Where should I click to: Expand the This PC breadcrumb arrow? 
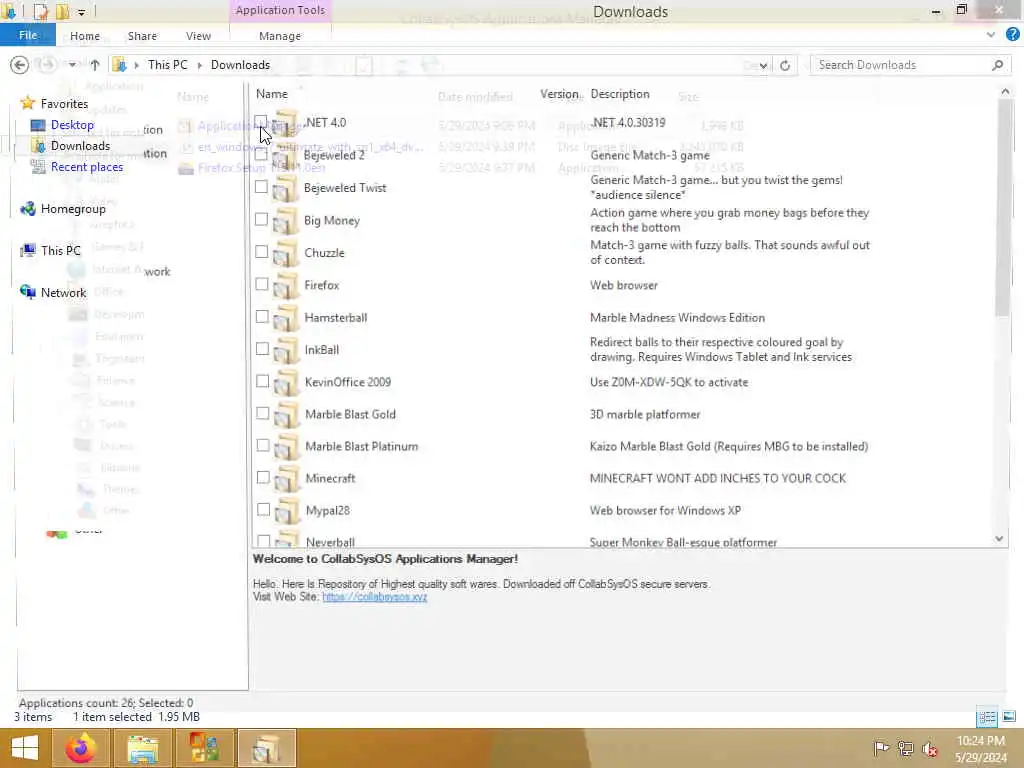pos(199,65)
